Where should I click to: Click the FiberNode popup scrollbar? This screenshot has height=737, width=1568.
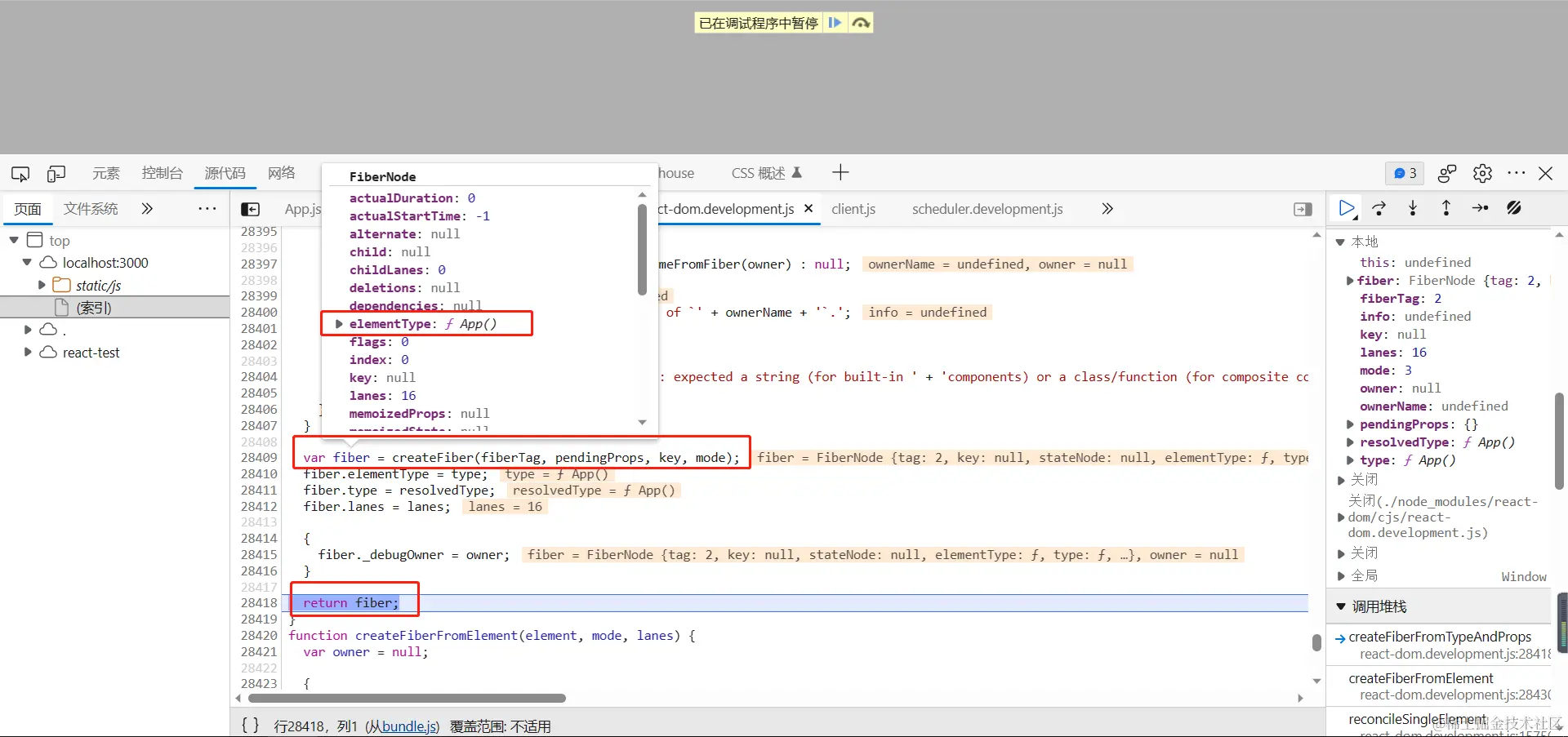(x=642, y=249)
